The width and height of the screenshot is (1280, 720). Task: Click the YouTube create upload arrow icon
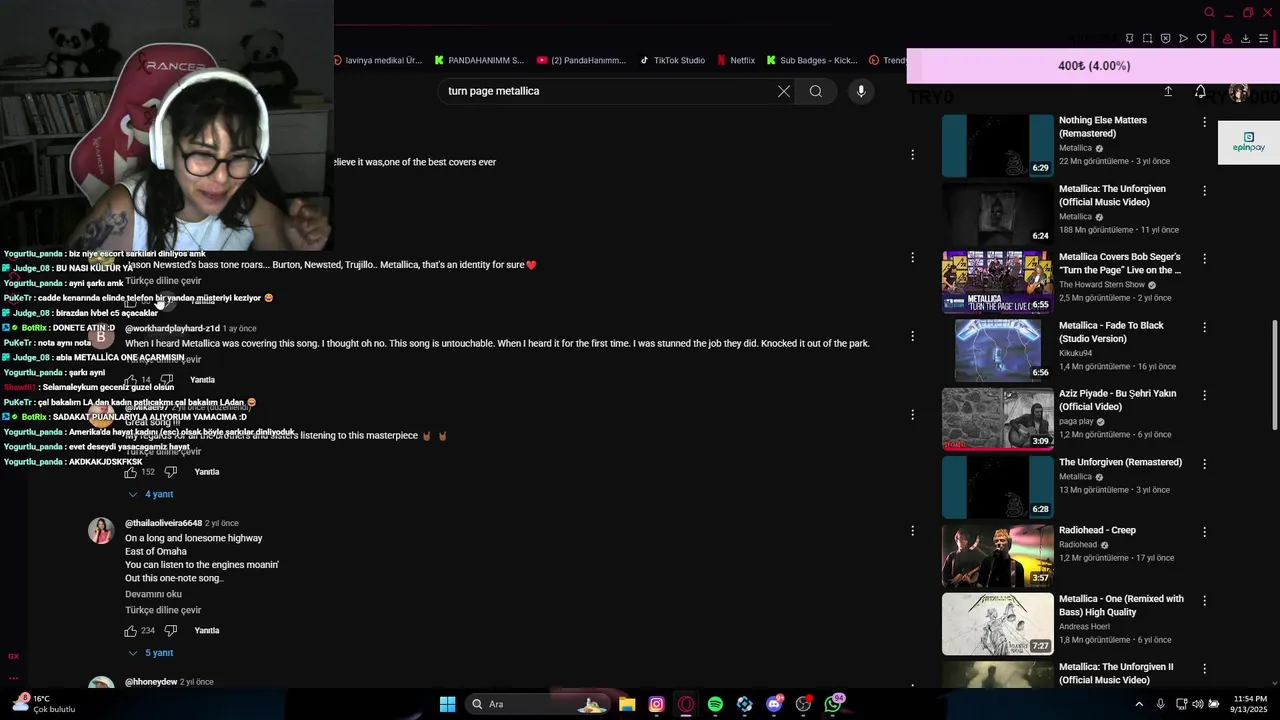[1168, 91]
